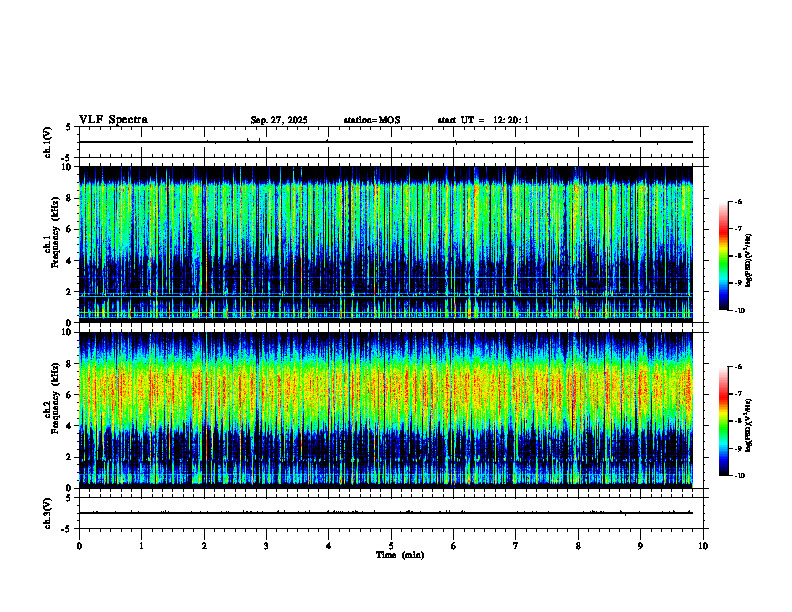This screenshot has width=792, height=612.
Task: Click the "ch.3(V)" axis label
Action: pos(47,513)
